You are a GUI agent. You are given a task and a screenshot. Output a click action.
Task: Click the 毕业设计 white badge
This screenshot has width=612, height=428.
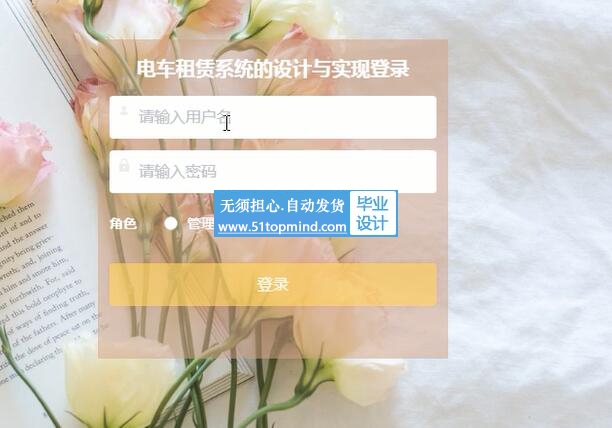(x=372, y=213)
